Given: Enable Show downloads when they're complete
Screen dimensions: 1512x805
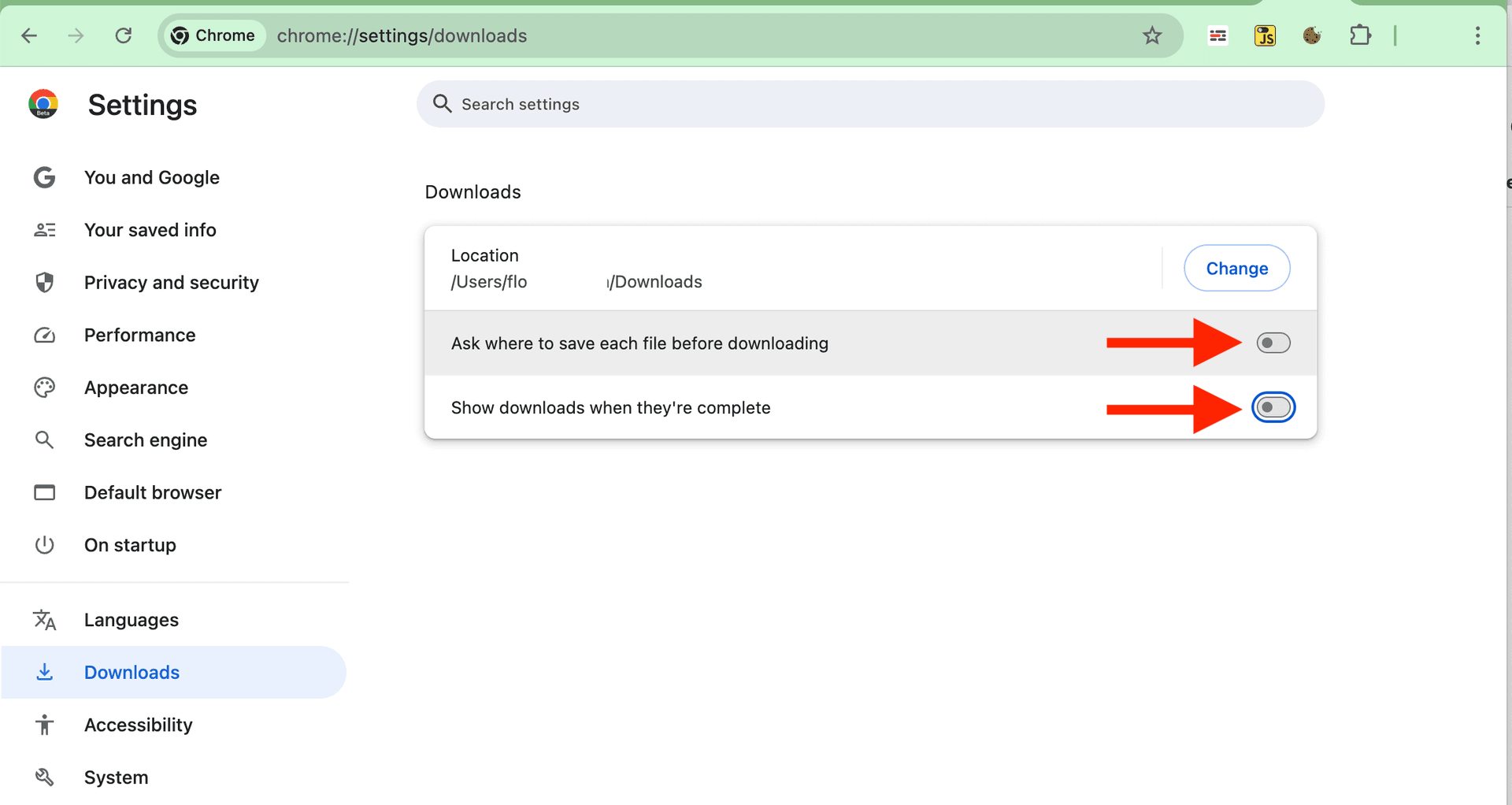Looking at the screenshot, I should [x=1273, y=407].
